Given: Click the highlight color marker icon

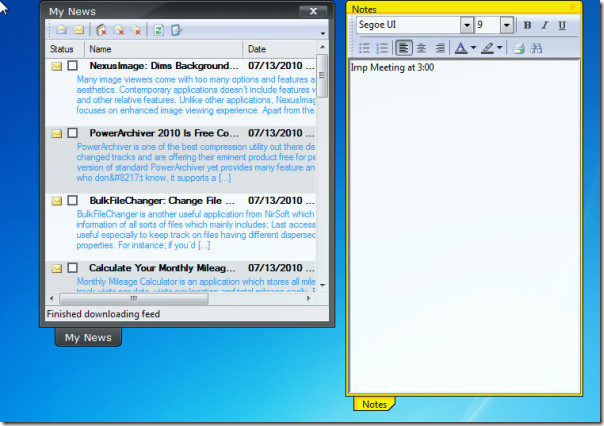Looking at the screenshot, I should tap(487, 48).
